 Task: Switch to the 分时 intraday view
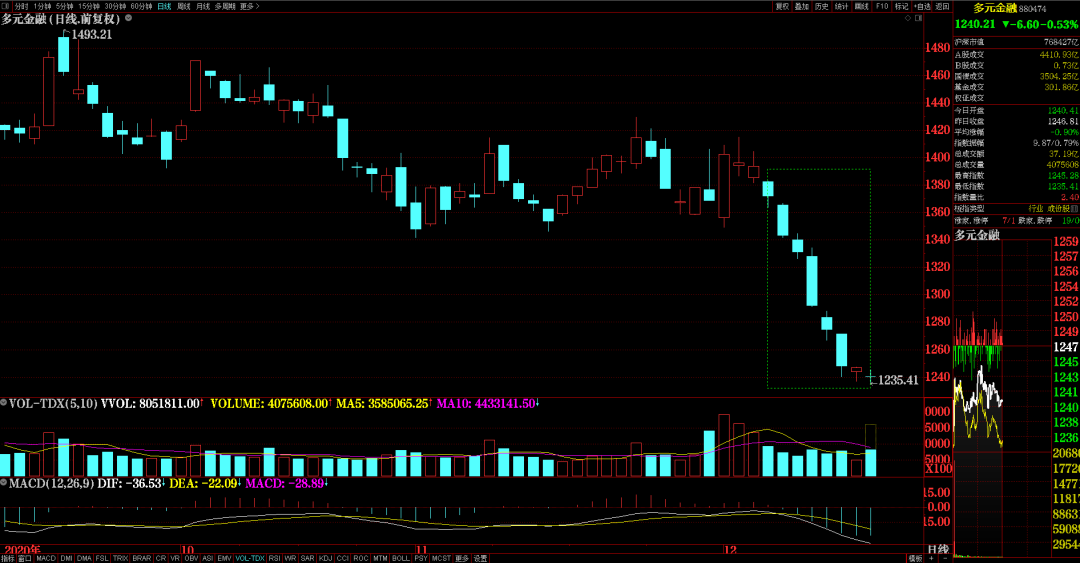click(x=21, y=6)
